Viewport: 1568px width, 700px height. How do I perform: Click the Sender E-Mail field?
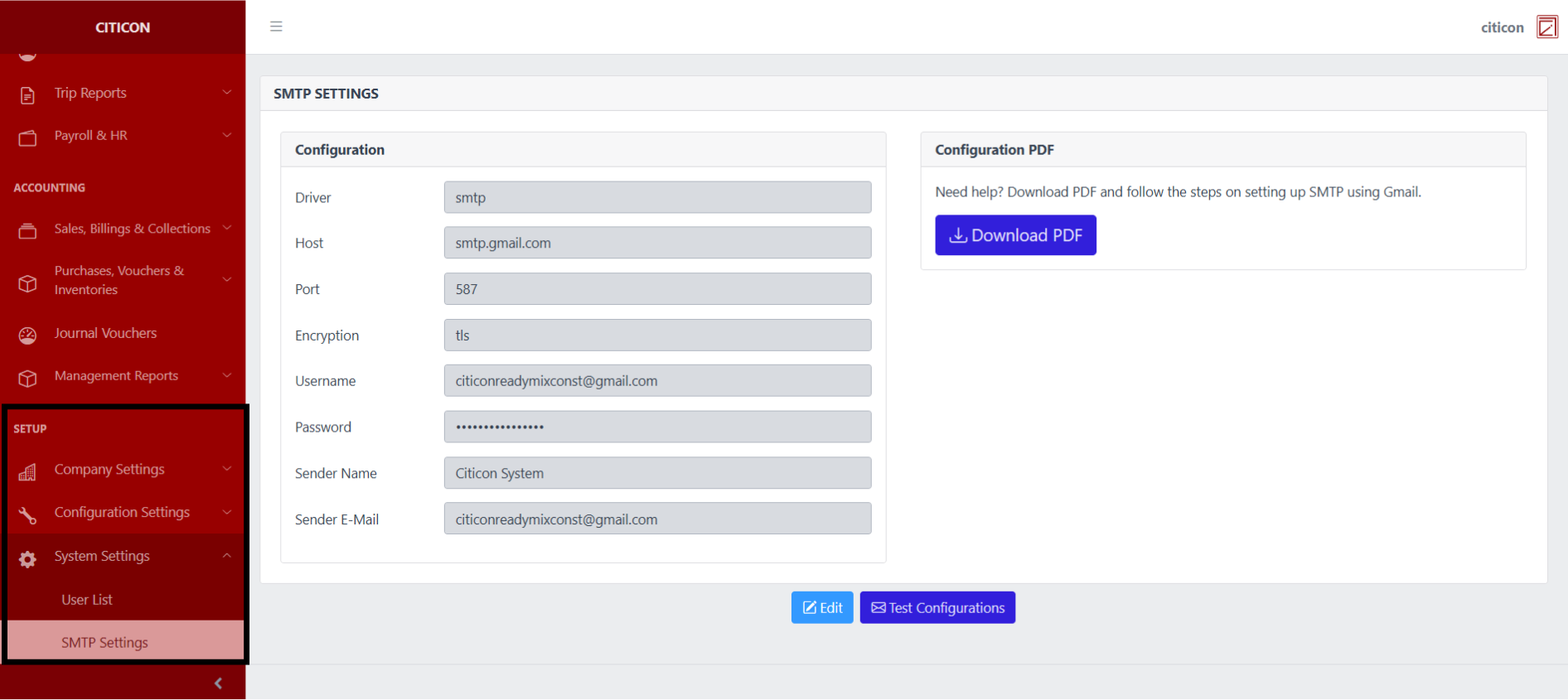click(657, 519)
